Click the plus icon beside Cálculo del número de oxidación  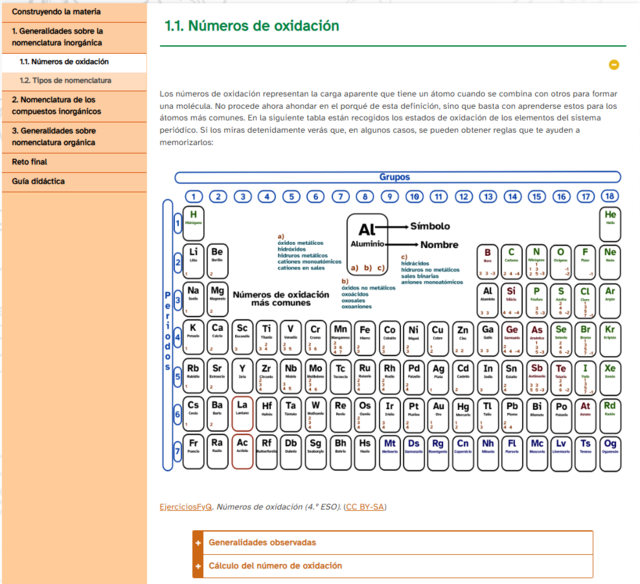point(199,566)
